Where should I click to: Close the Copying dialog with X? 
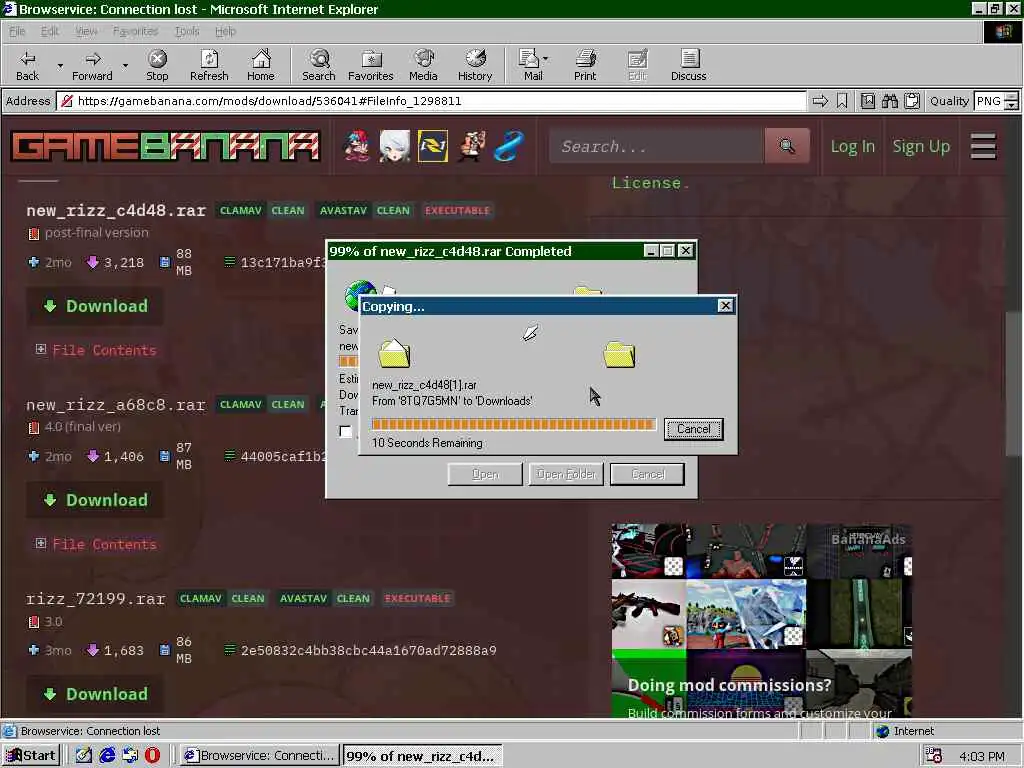[725, 306]
